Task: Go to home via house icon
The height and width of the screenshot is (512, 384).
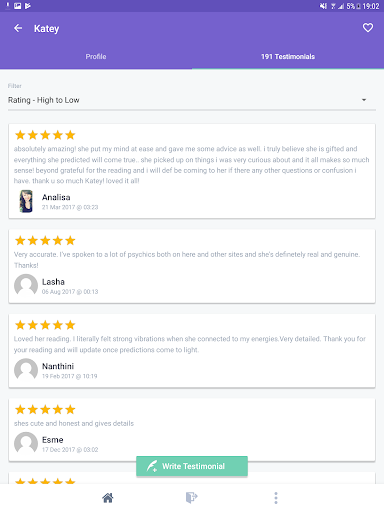Action: coord(107,498)
